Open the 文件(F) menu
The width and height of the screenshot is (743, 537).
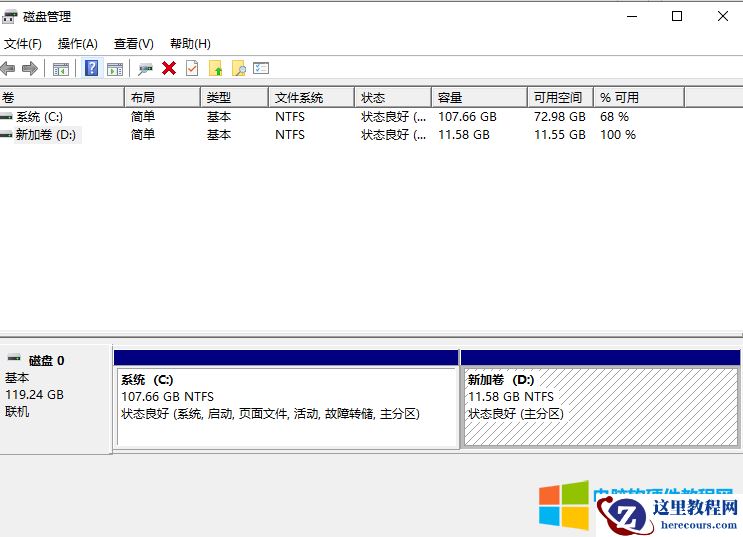pyautogui.click(x=23, y=44)
